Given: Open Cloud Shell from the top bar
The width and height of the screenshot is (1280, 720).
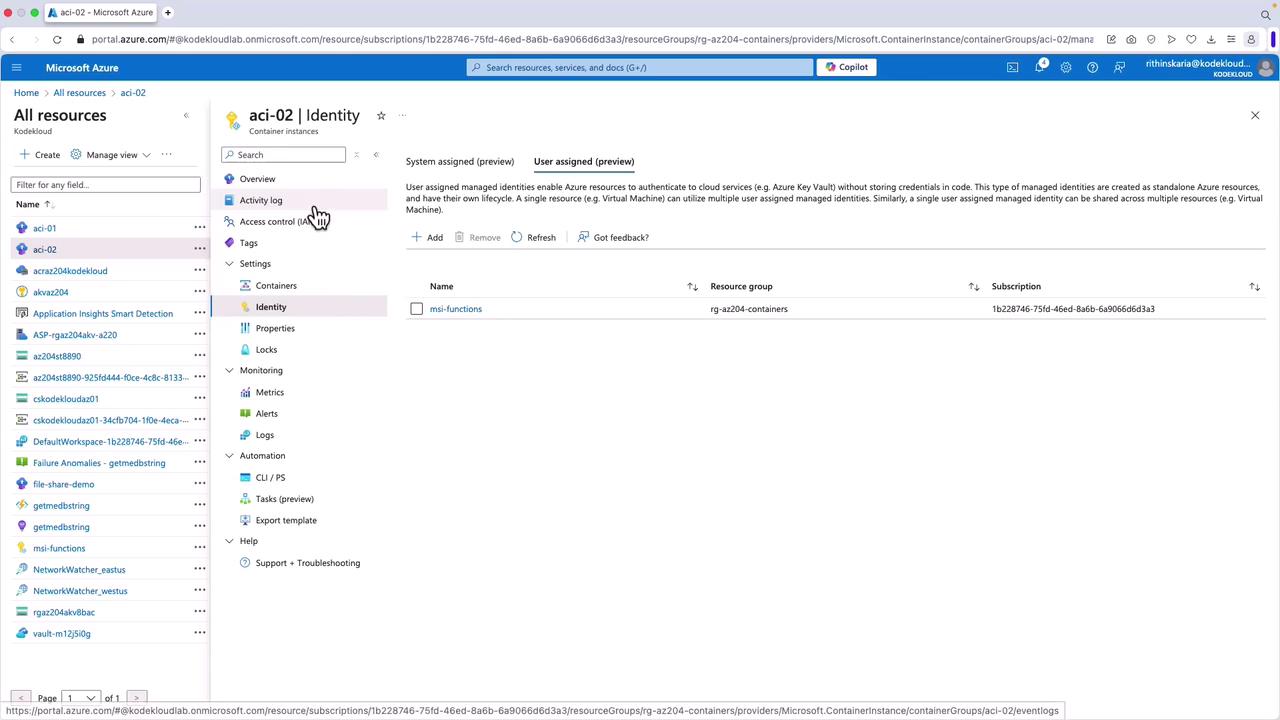Looking at the screenshot, I should tap(1013, 67).
